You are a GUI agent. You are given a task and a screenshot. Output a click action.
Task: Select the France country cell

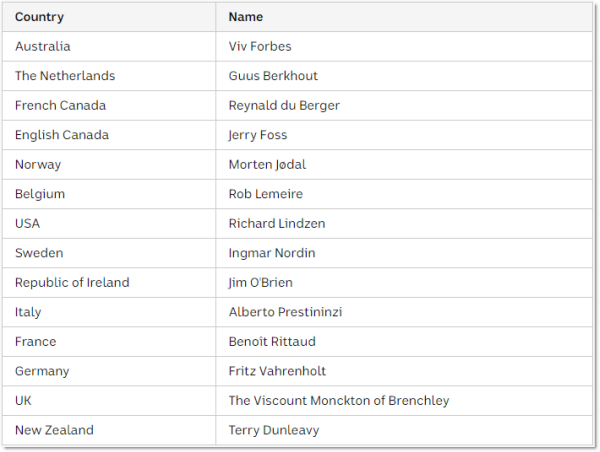click(36, 341)
